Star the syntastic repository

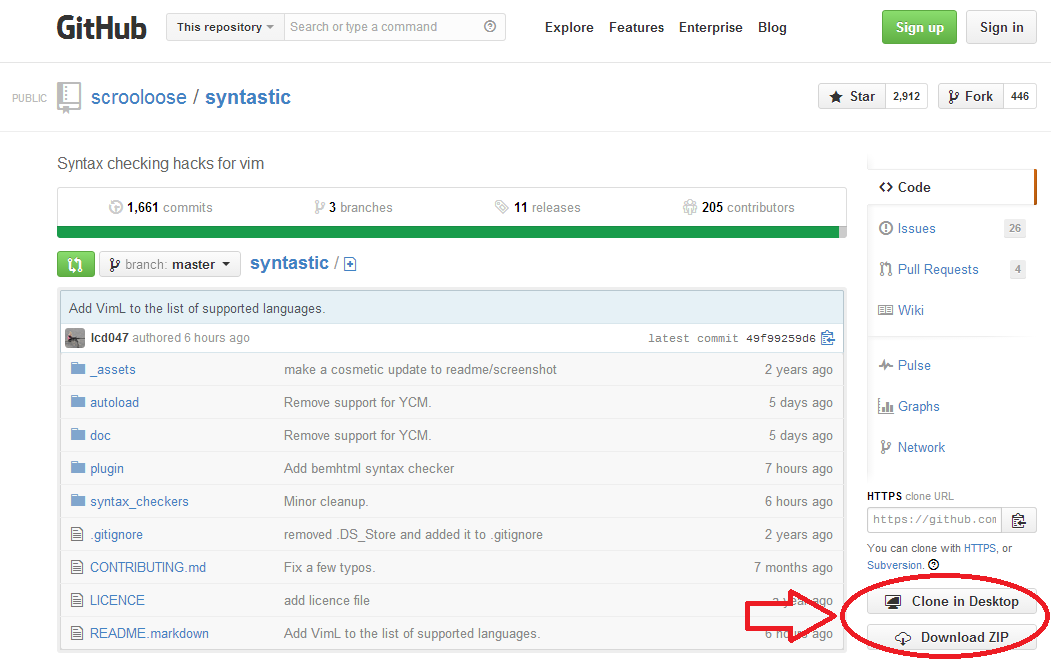tap(851, 96)
